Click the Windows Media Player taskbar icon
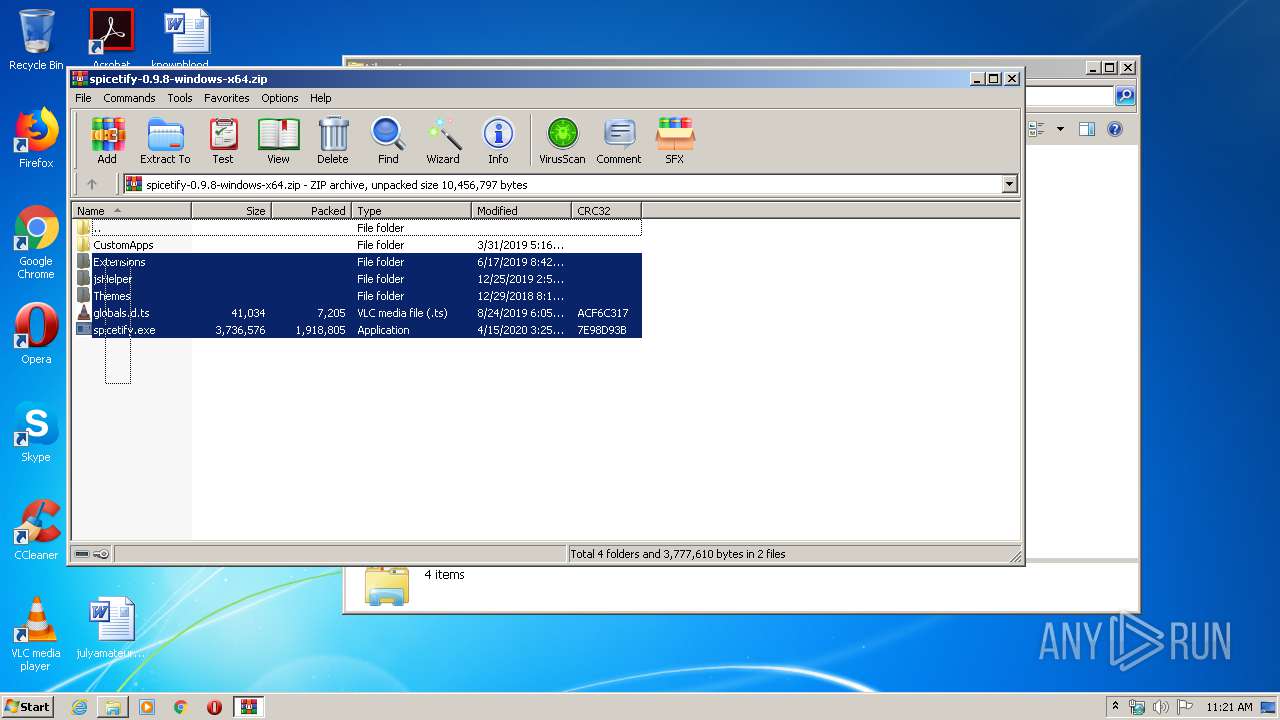1280x720 pixels. click(x=147, y=707)
